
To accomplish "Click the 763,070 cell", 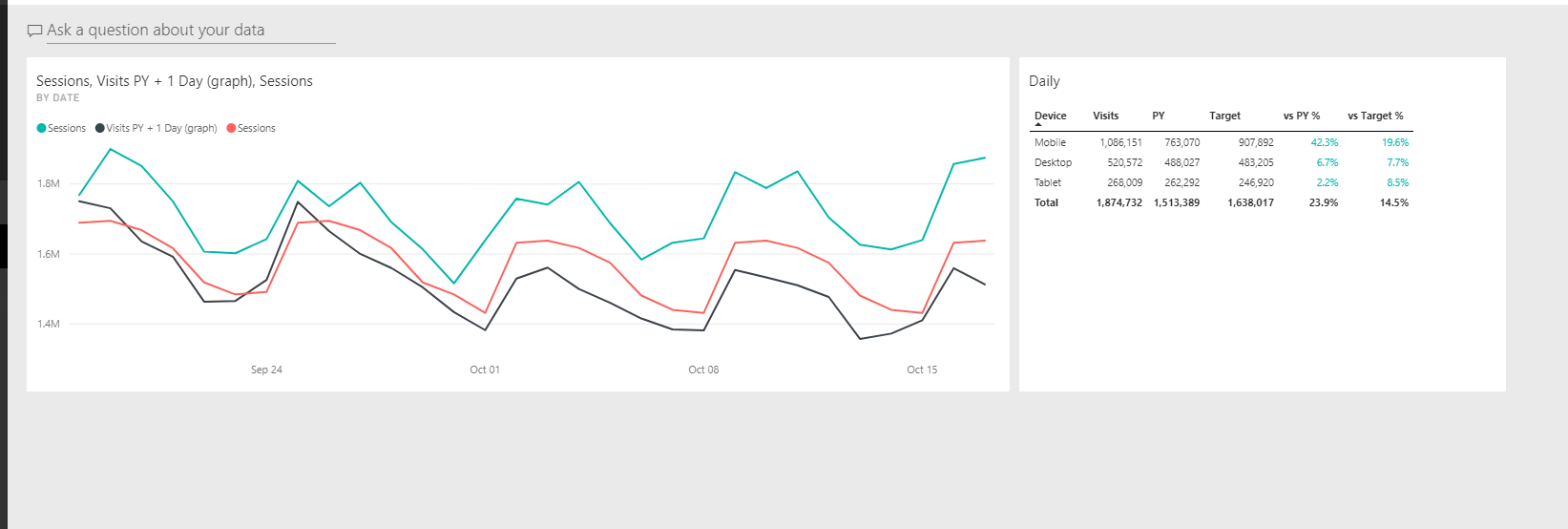I will pyautogui.click(x=1181, y=142).
